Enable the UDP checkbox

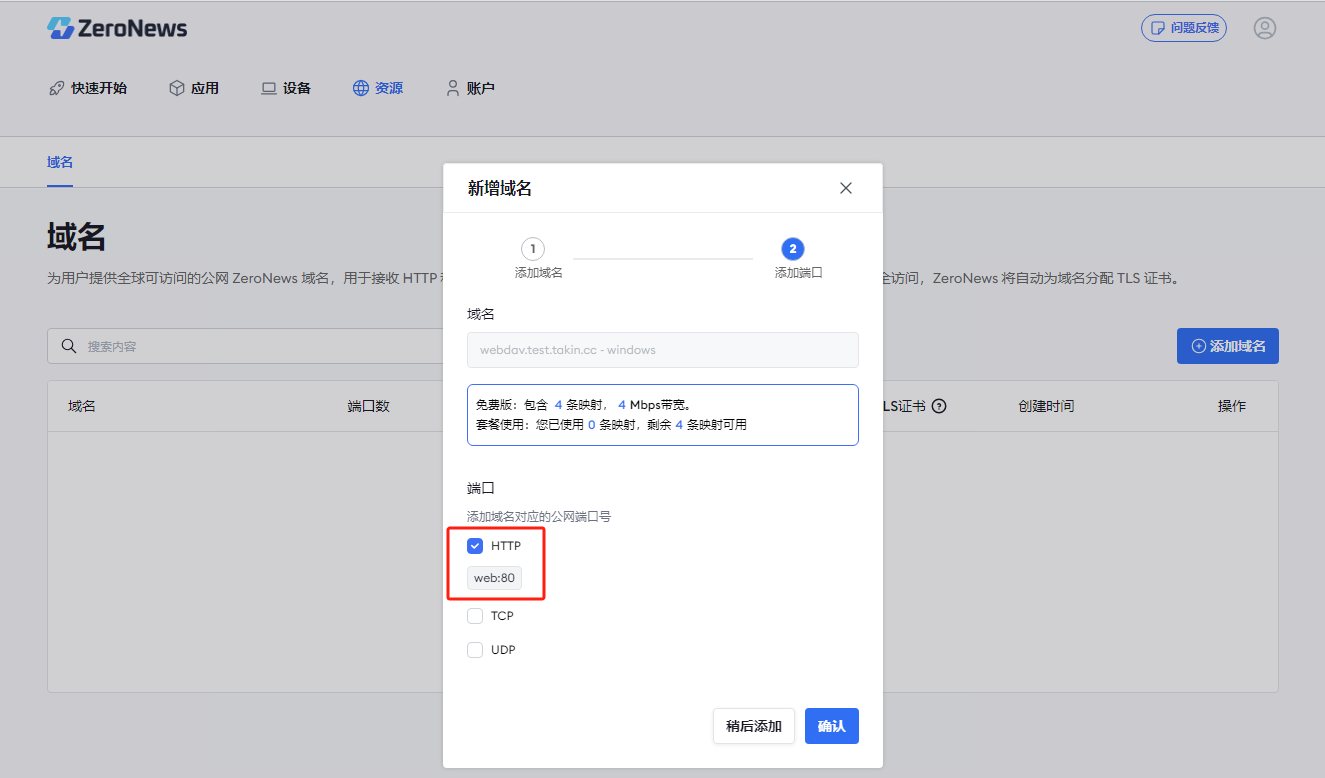pos(475,650)
